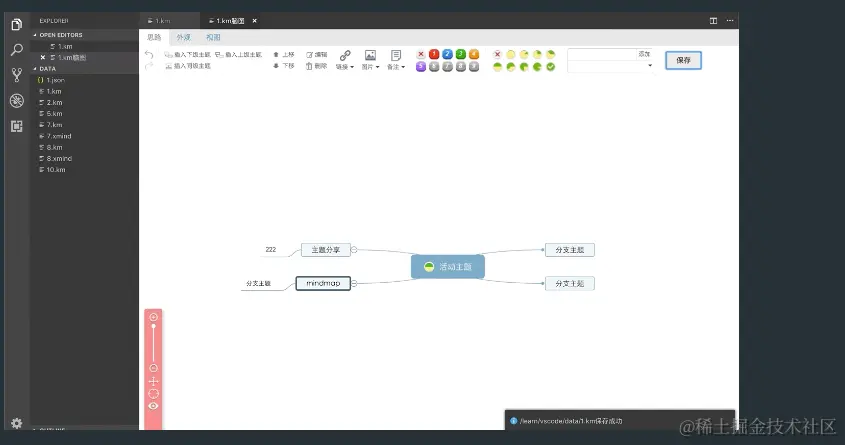This screenshot has height=445, width=845.
Task: Toggle the navigator eye preview icon
Action: point(154,406)
